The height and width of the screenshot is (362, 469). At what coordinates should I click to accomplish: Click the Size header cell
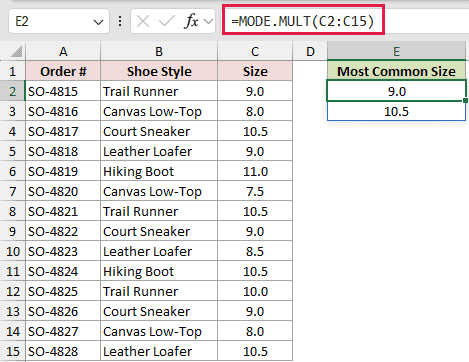click(255, 71)
